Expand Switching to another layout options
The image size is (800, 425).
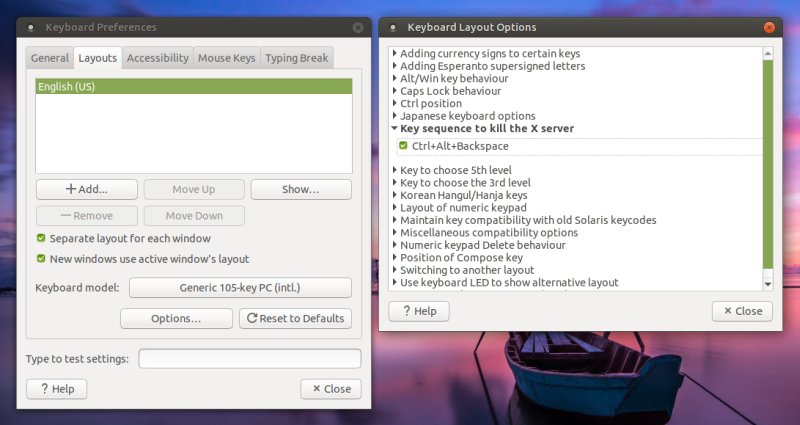(395, 270)
